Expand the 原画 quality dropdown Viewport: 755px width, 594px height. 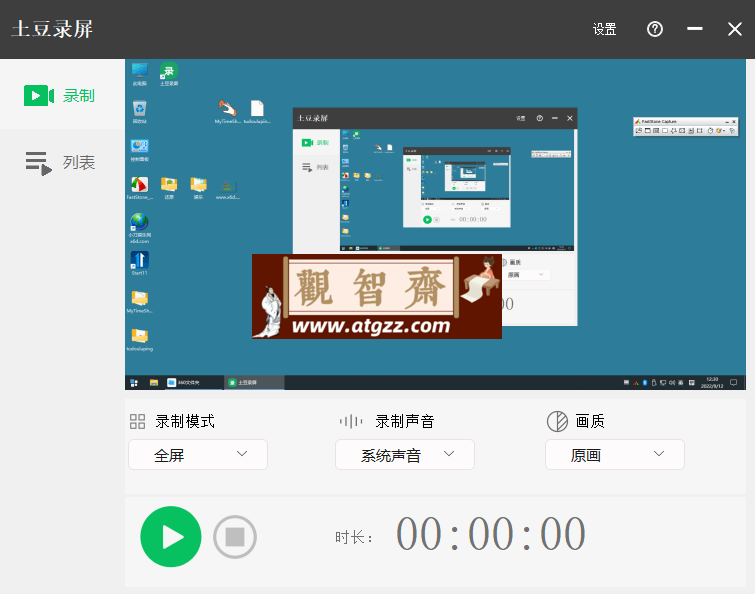(x=615, y=454)
